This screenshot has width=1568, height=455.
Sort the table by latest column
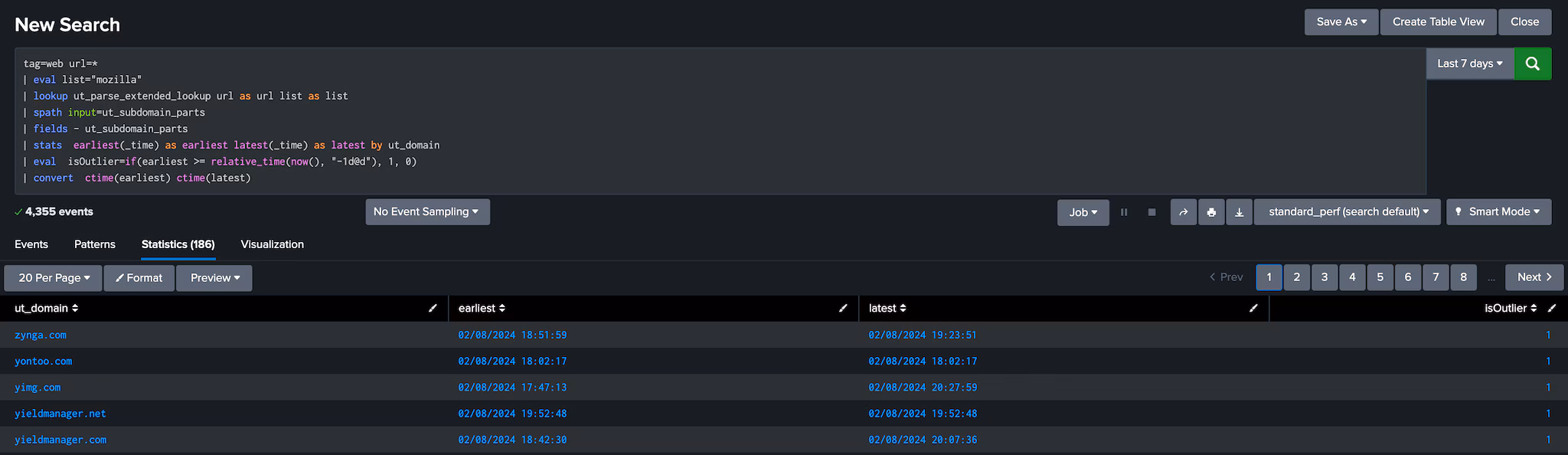887,308
